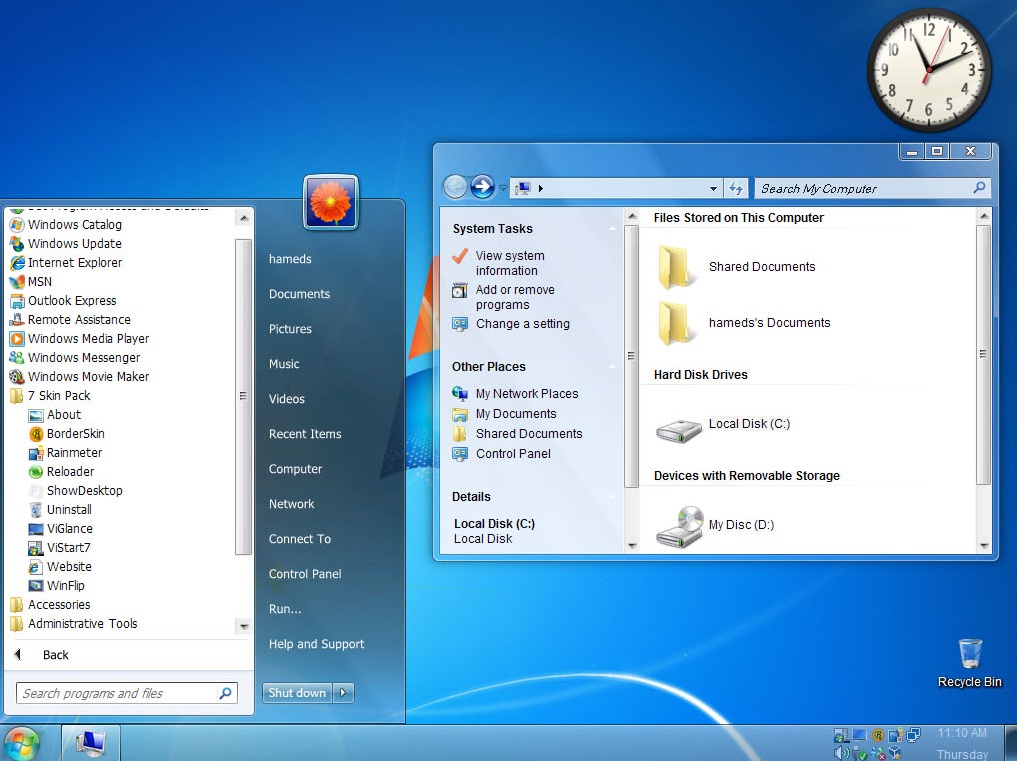Open the Website shortcut

pyautogui.click(x=60, y=566)
